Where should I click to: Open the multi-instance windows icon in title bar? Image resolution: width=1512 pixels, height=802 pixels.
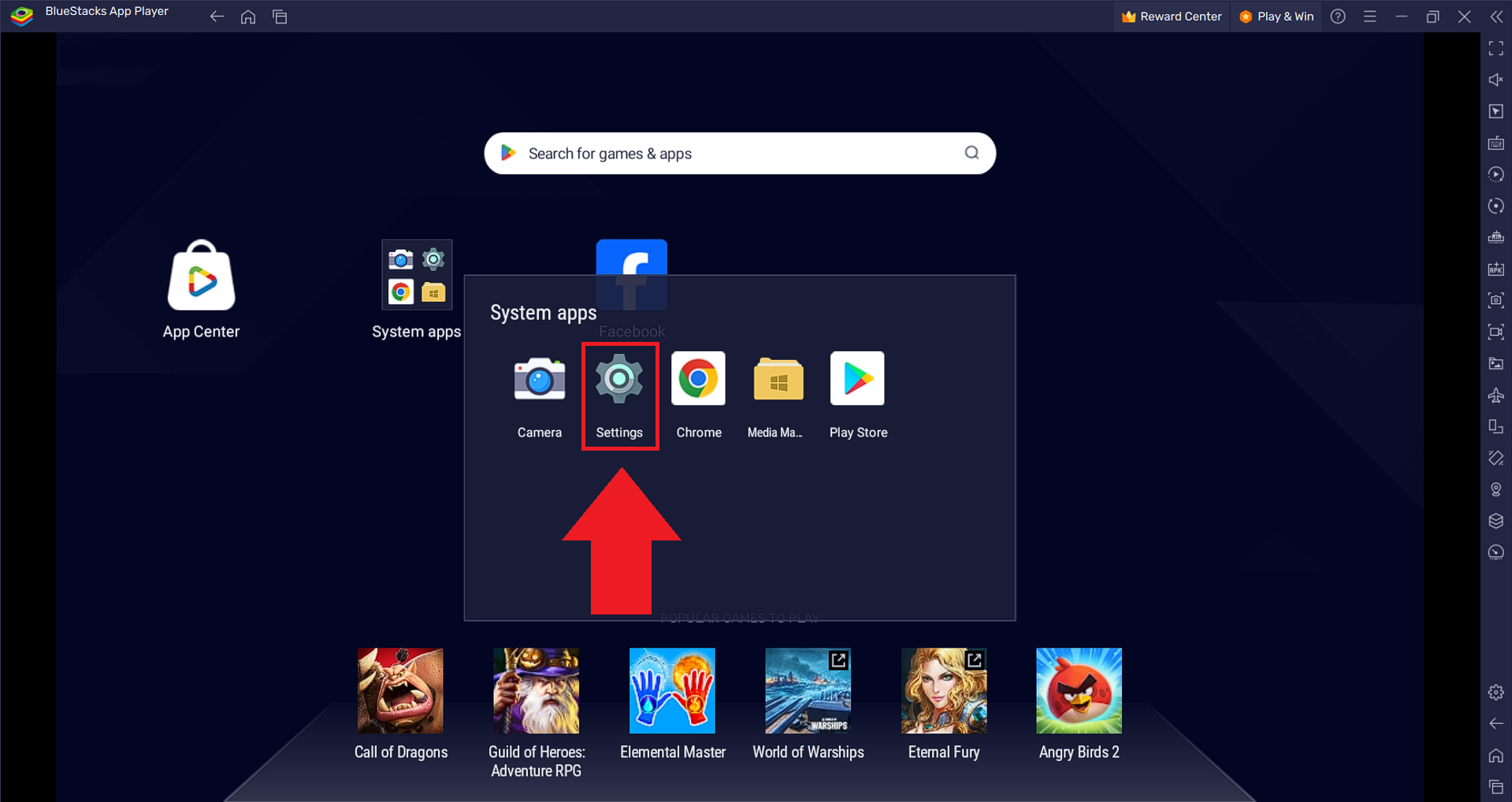tap(280, 17)
